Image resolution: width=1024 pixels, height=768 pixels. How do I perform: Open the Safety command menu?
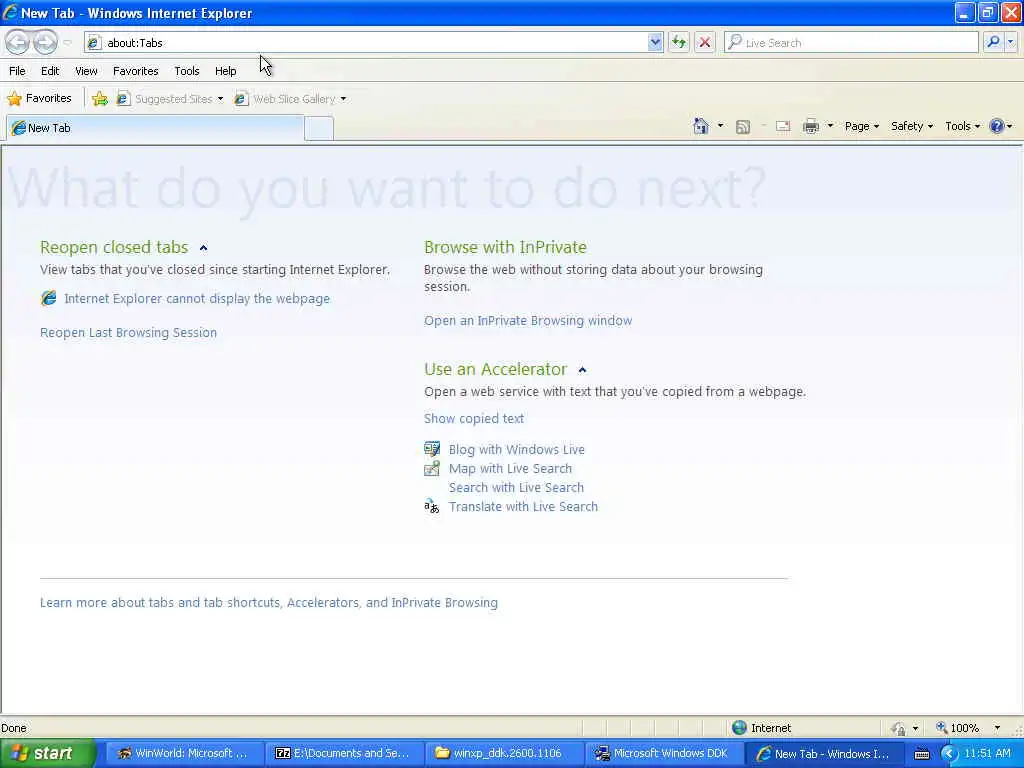coord(912,126)
